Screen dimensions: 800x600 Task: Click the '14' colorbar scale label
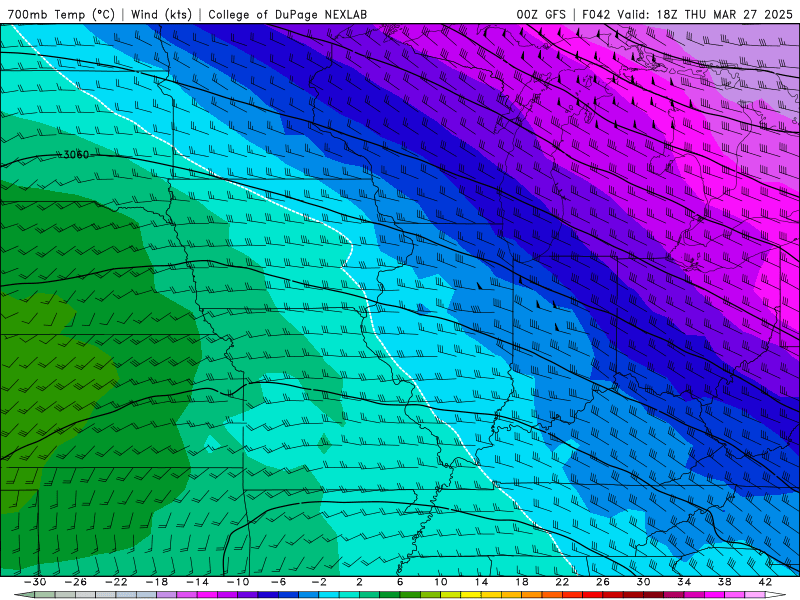[x=481, y=582]
